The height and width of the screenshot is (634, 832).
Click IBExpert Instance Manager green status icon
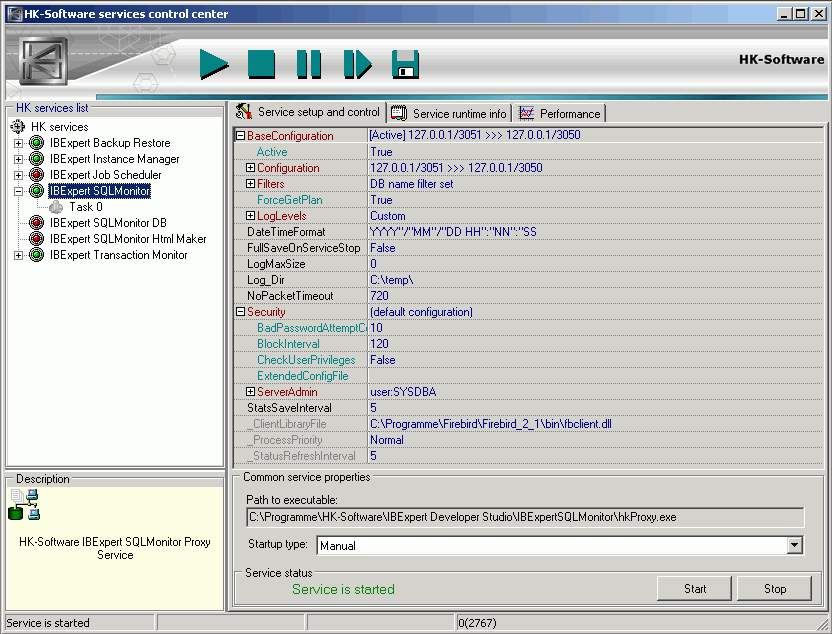36,159
